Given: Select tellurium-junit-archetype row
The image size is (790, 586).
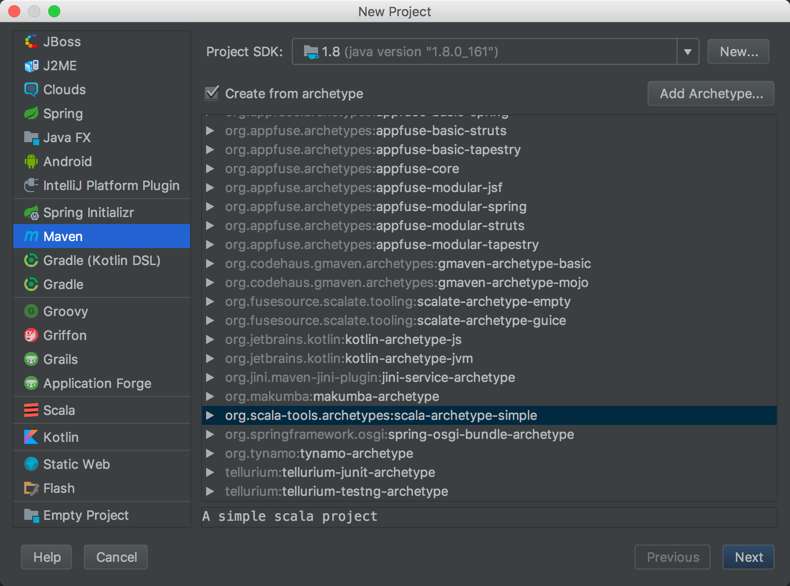Looking at the screenshot, I should point(489,473).
